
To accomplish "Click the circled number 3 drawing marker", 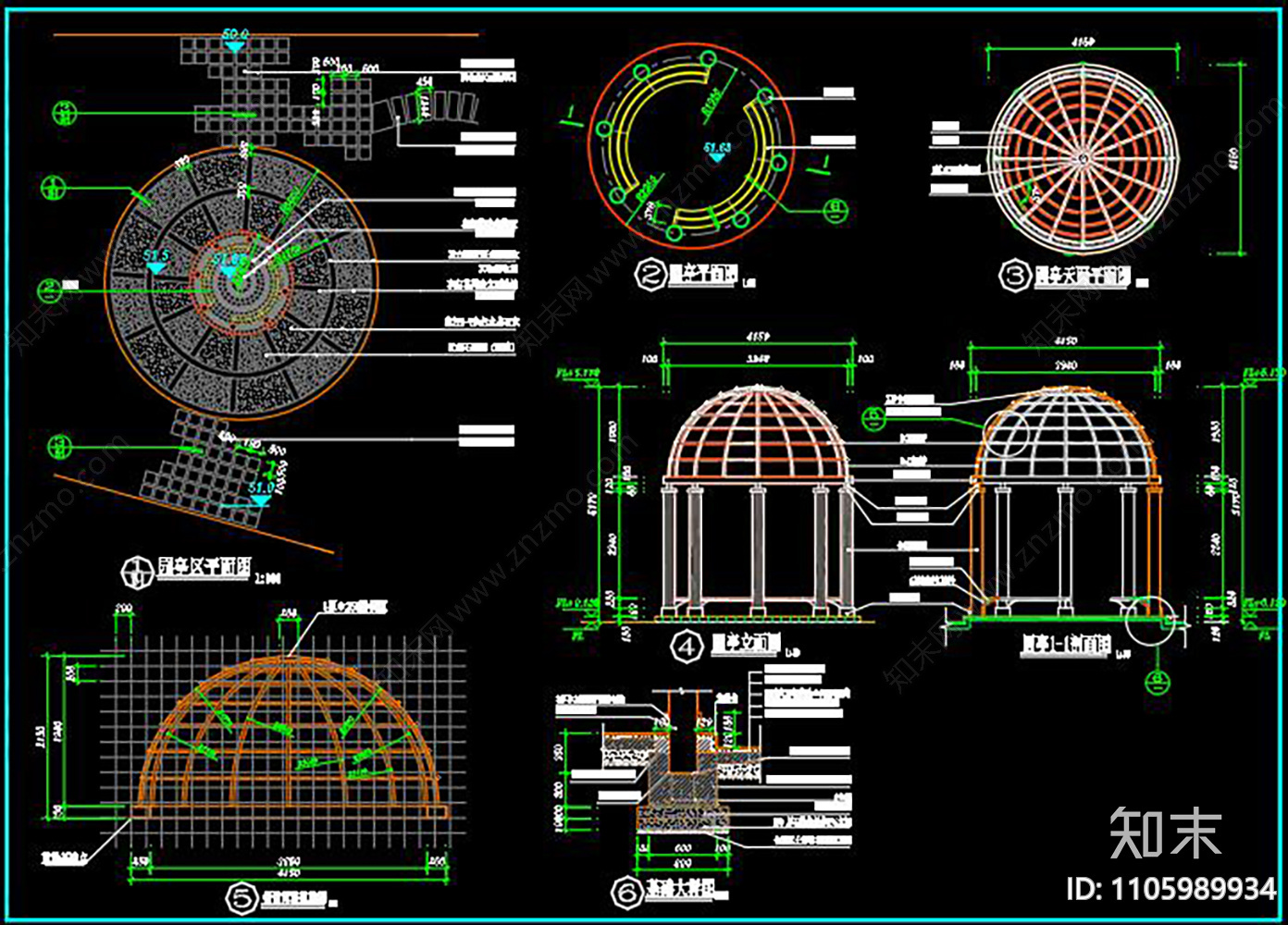I will click(x=1015, y=275).
